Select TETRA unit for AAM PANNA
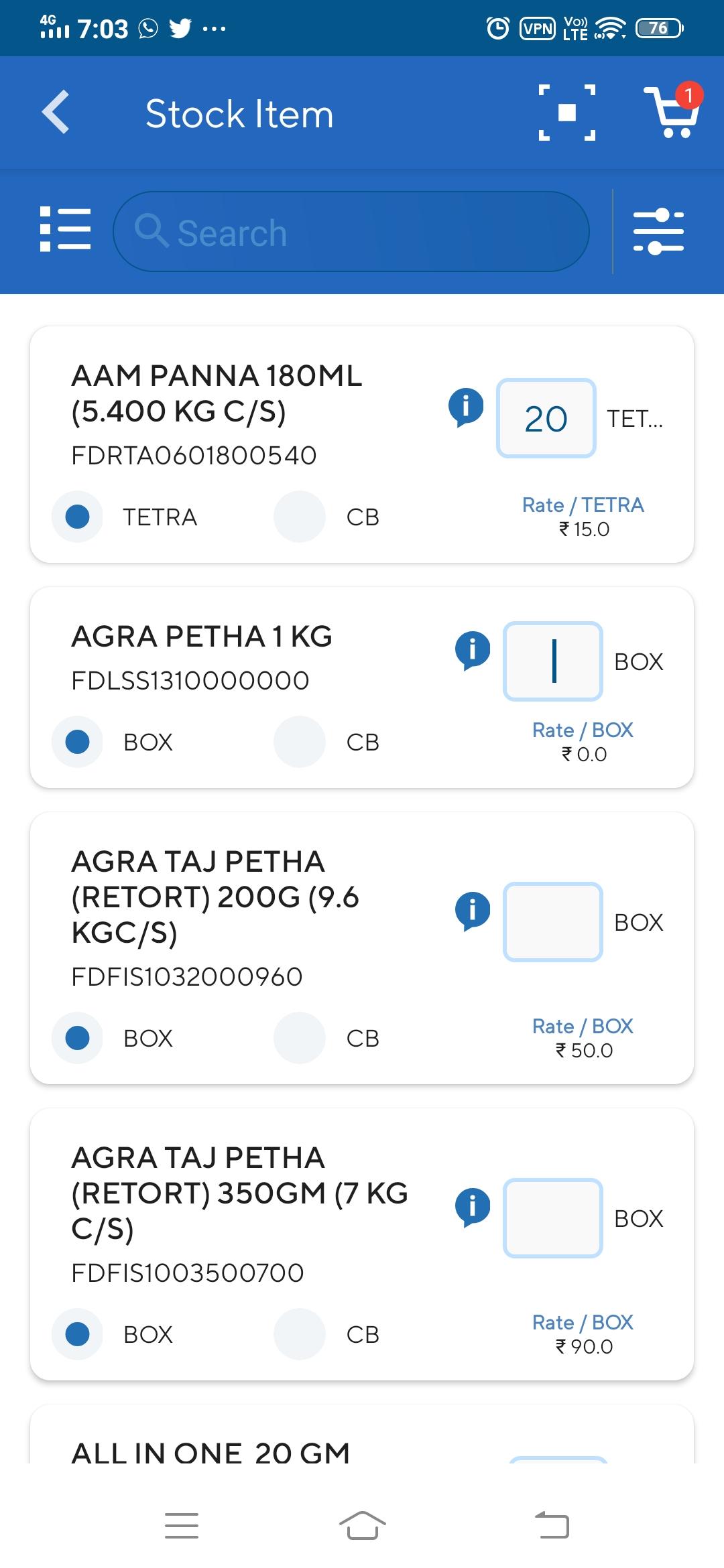The height and width of the screenshot is (1568, 724). [77, 517]
